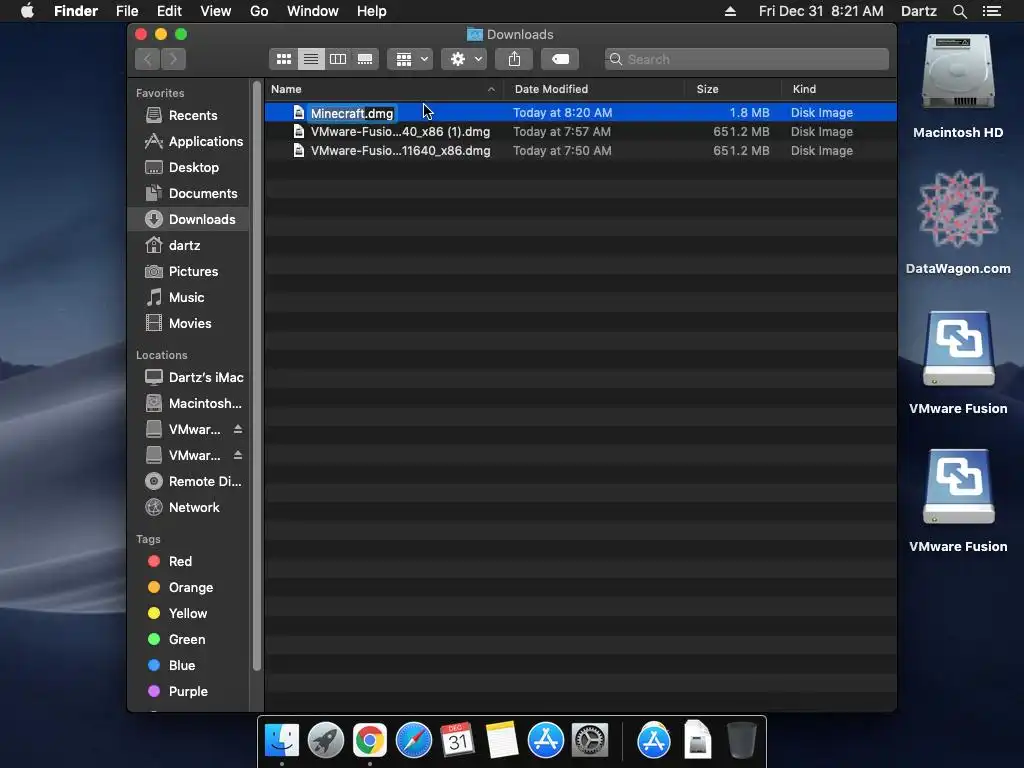Click the Finder search field
Image resolution: width=1024 pixels, height=768 pixels.
click(746, 59)
